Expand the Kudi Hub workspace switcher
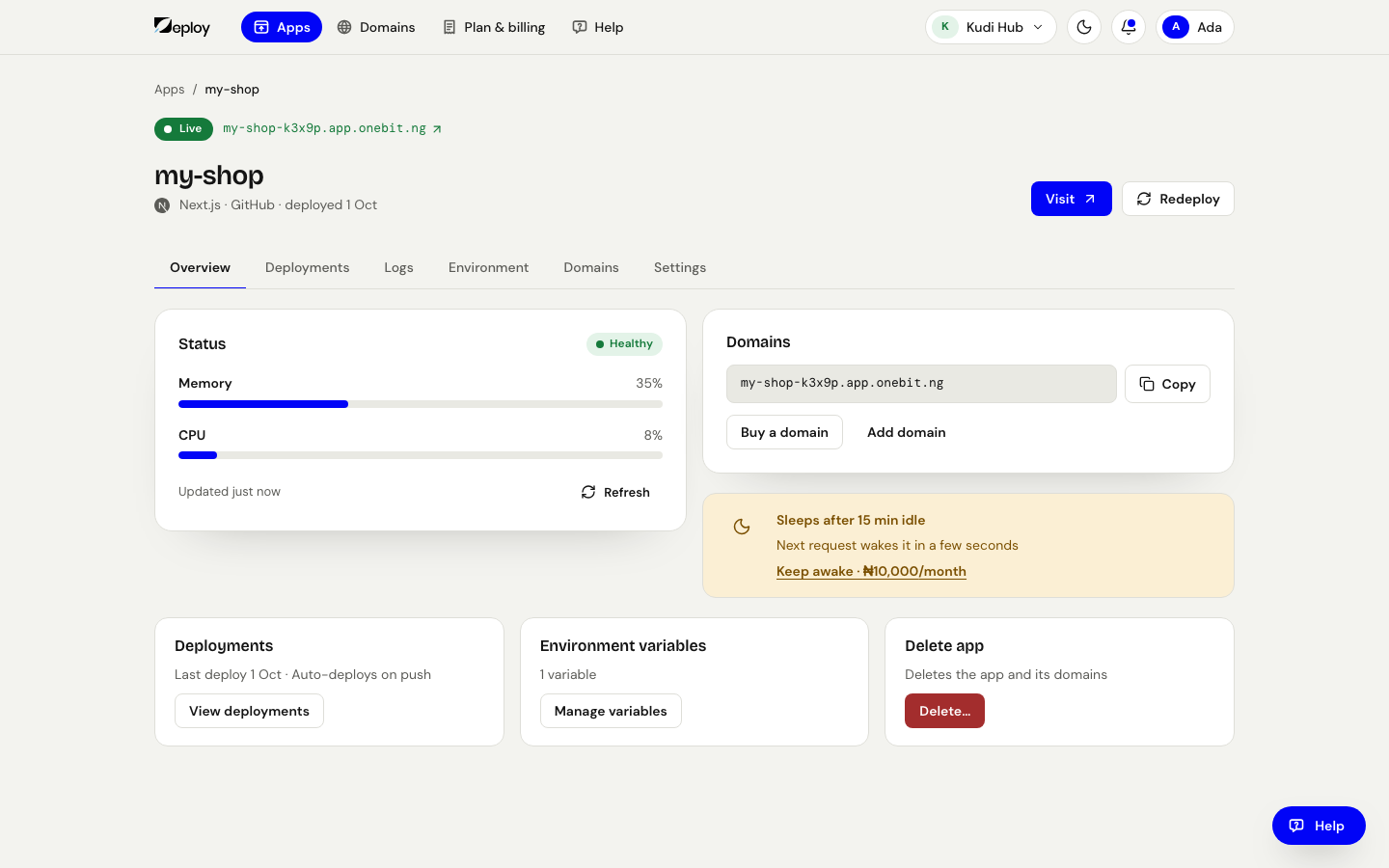This screenshot has width=1389, height=868. pos(991,27)
